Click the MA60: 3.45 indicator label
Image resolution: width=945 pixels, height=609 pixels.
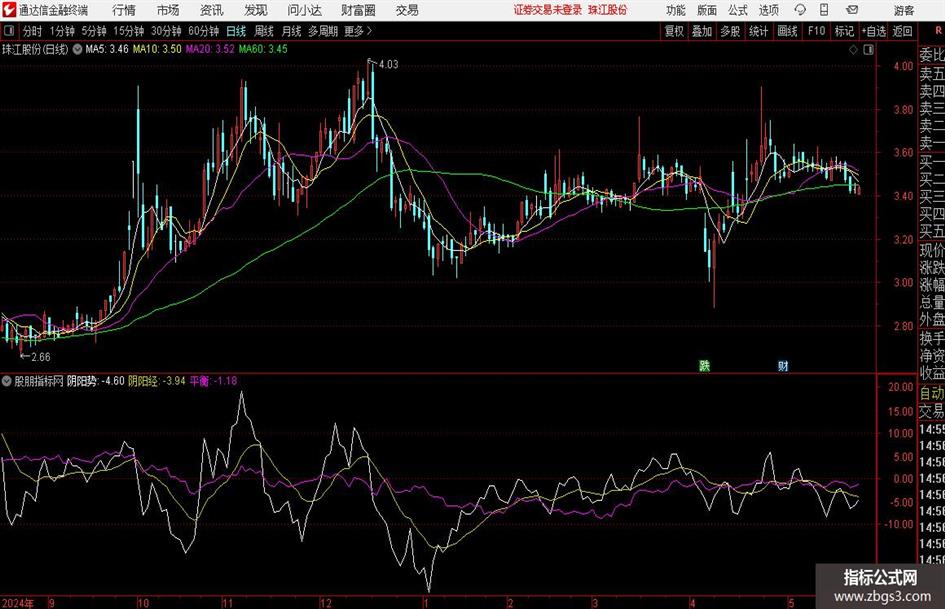[263, 49]
